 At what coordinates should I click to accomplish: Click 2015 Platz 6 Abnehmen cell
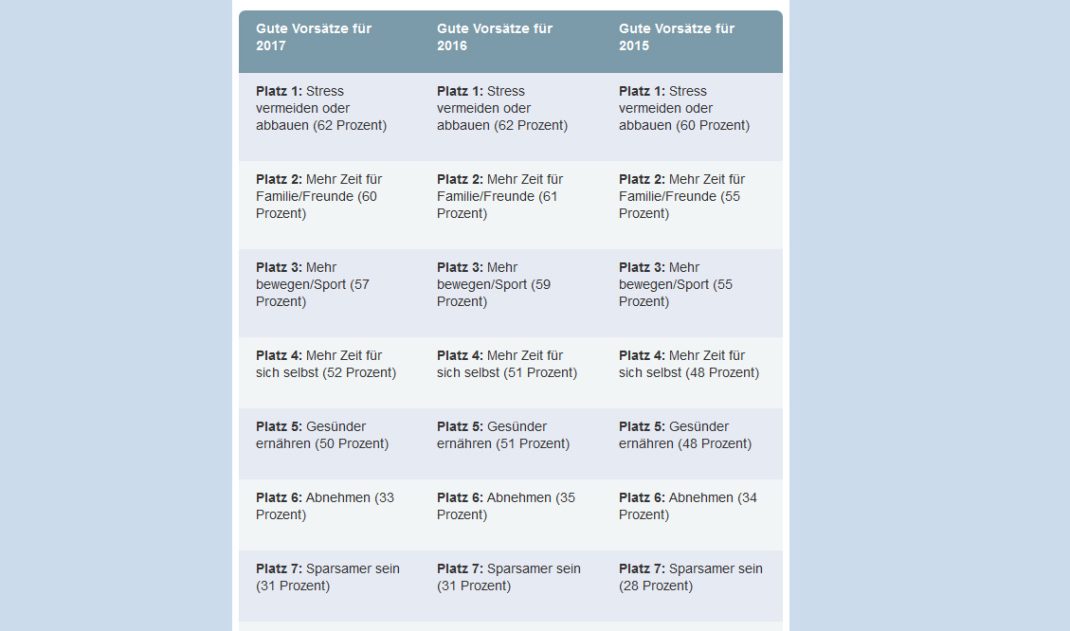tap(688, 506)
